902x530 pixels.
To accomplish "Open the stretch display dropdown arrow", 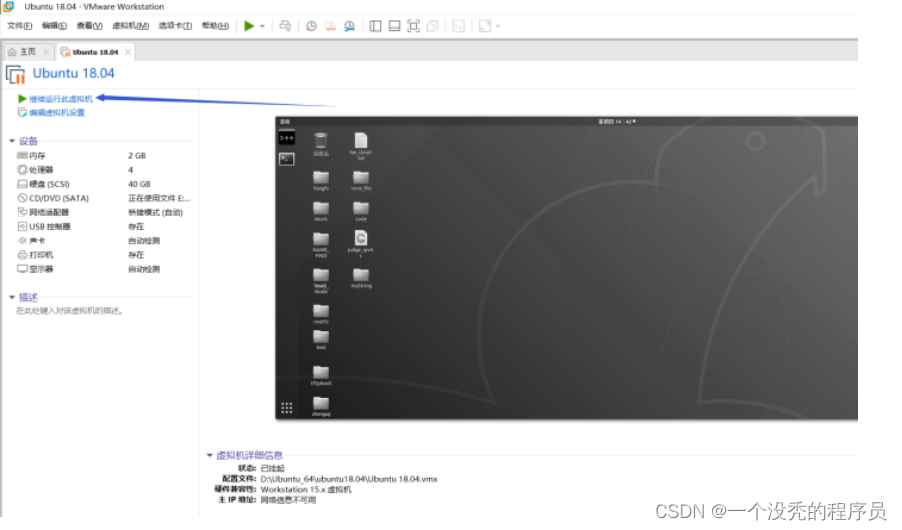I will pyautogui.click(x=498, y=26).
